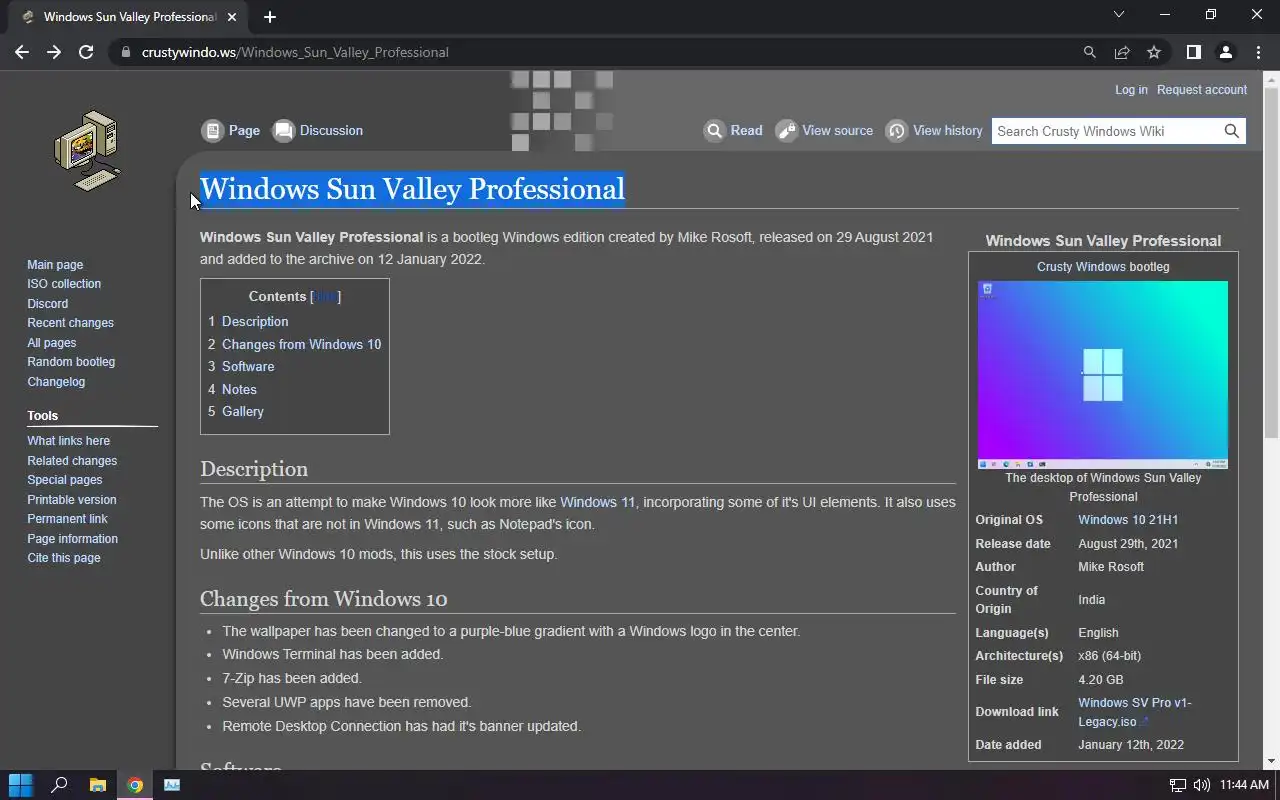Open What links here
Viewport: 1280px width, 800px height.
[x=69, y=441]
